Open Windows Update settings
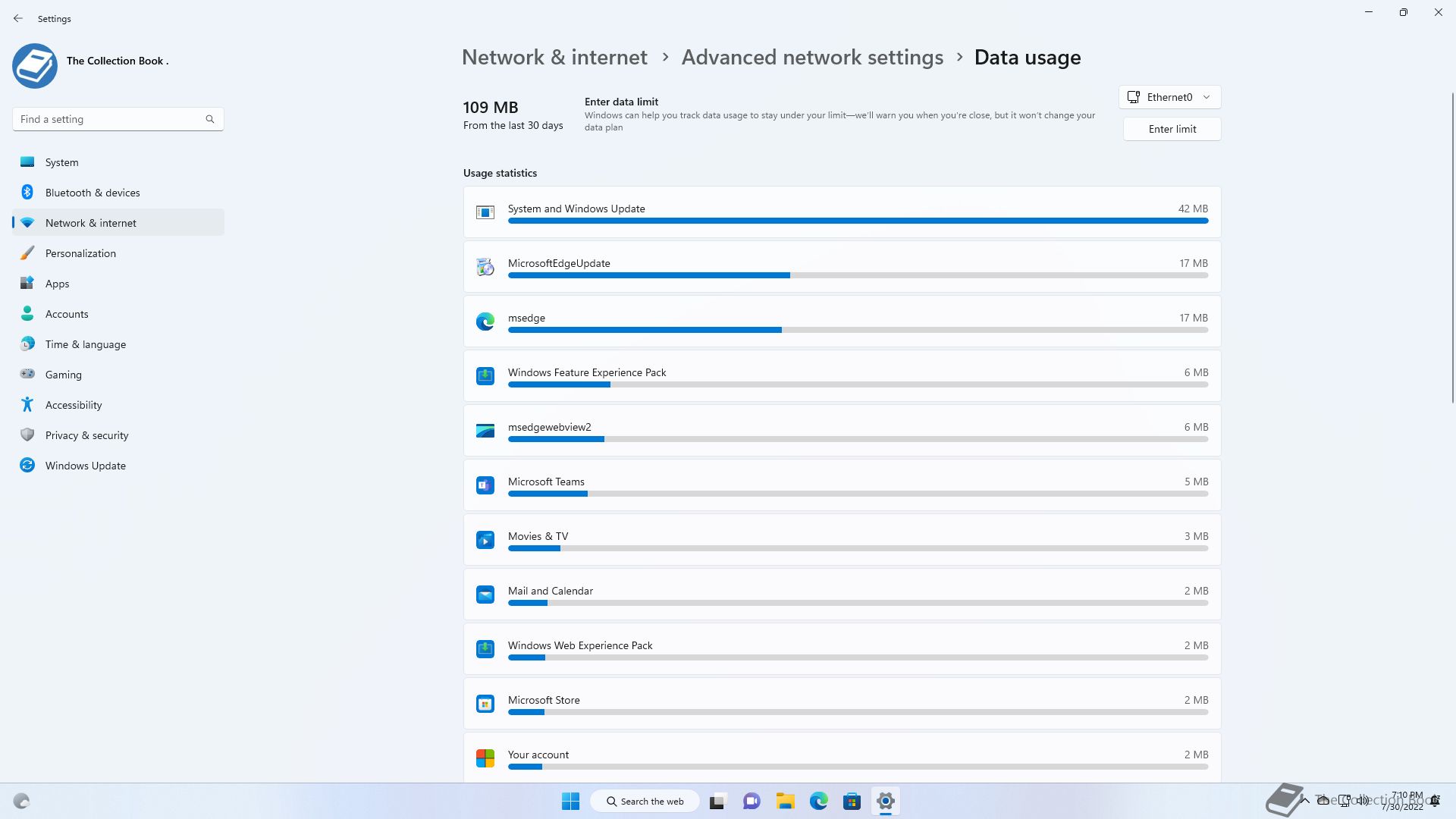 (118, 466)
